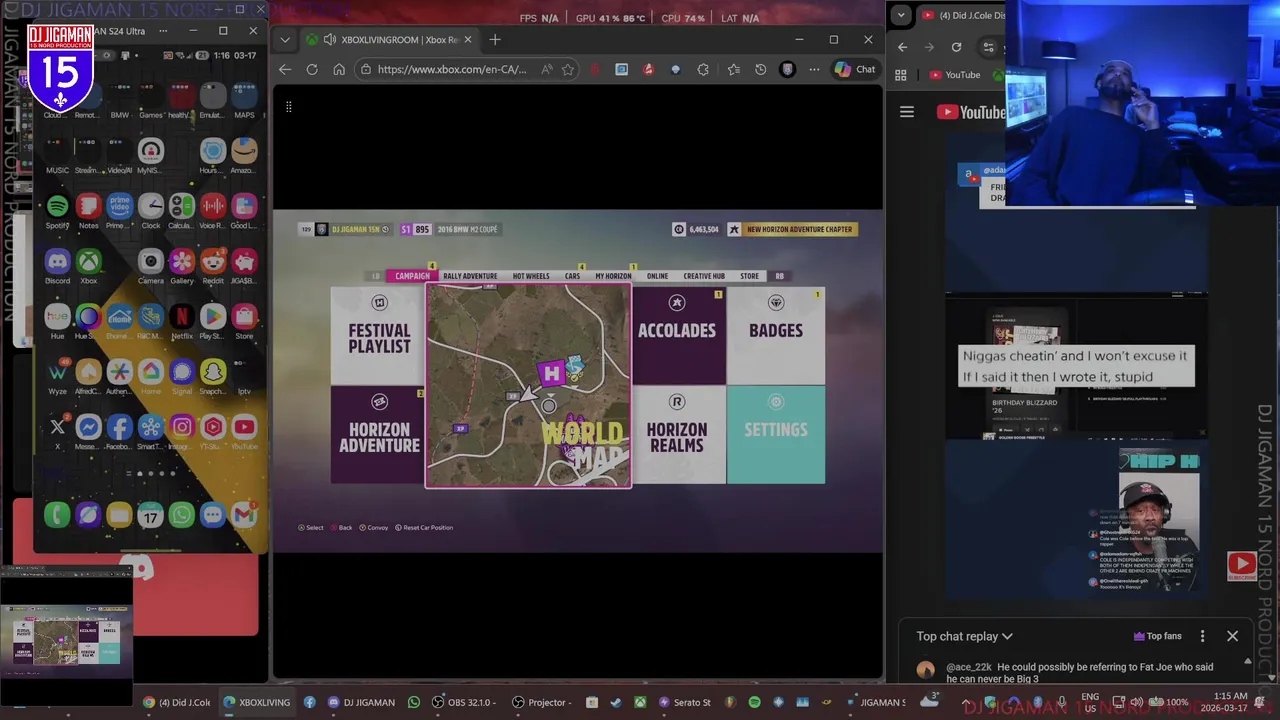Open Gmail in the phone dock
Screen dimensions: 1280x720
point(244,515)
